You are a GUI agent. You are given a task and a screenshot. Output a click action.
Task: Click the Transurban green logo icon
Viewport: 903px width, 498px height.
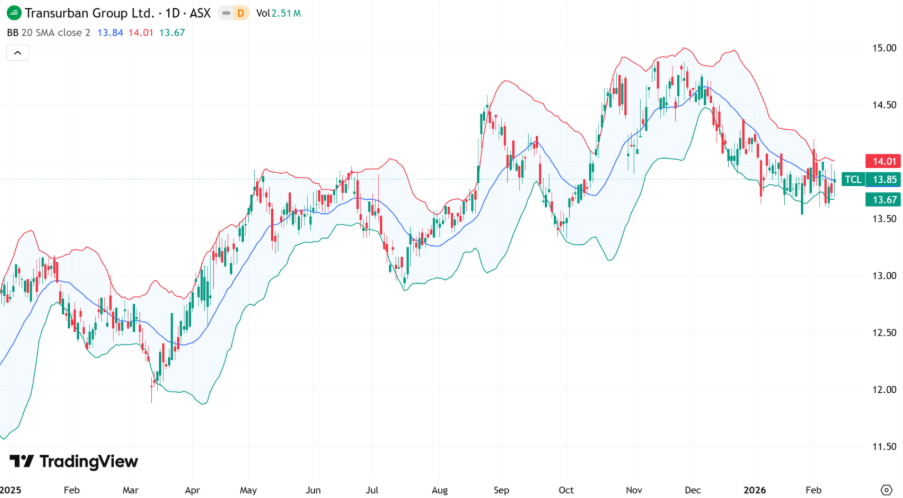[x=14, y=14]
